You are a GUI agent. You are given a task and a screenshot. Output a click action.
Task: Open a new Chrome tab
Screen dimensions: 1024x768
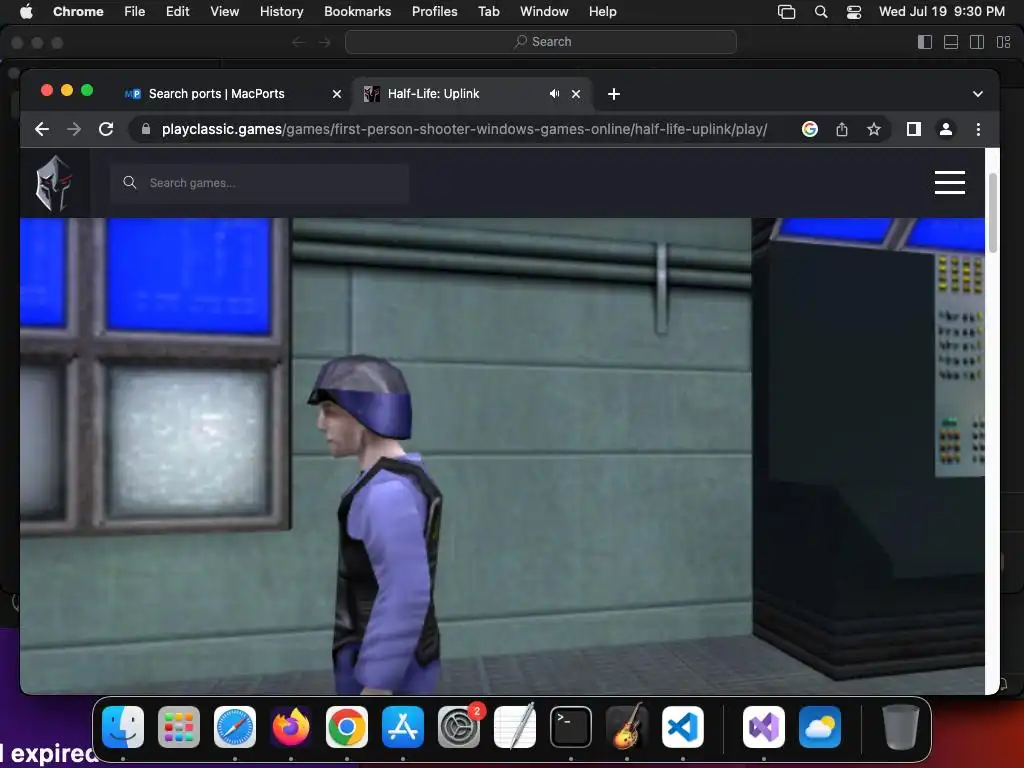(x=614, y=94)
